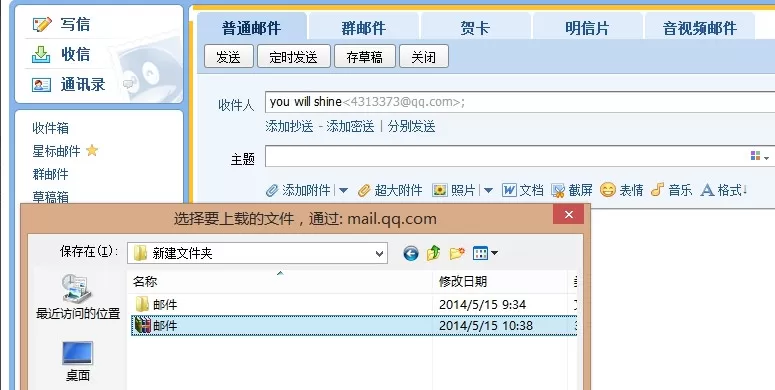
Task: Close the file upload dialog
Action: pyautogui.click(x=568, y=215)
